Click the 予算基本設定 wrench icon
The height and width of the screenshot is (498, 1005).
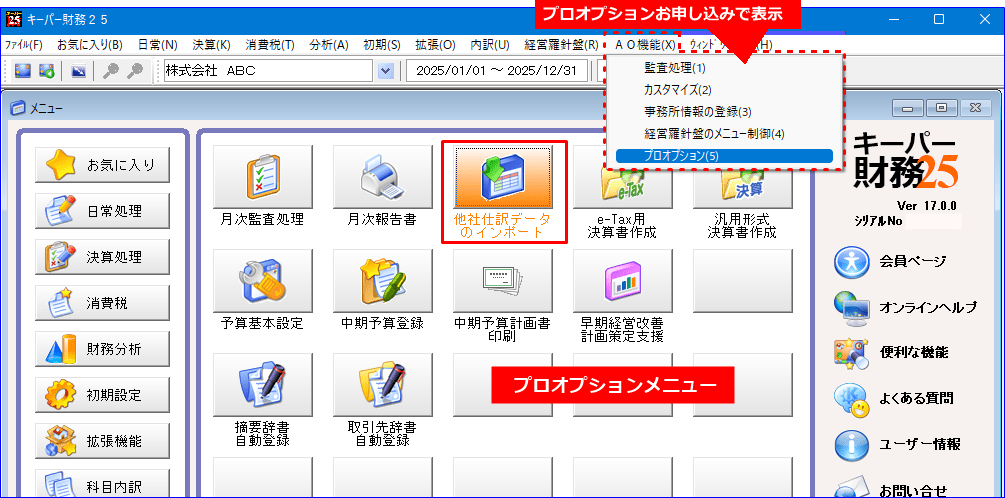click(x=263, y=279)
